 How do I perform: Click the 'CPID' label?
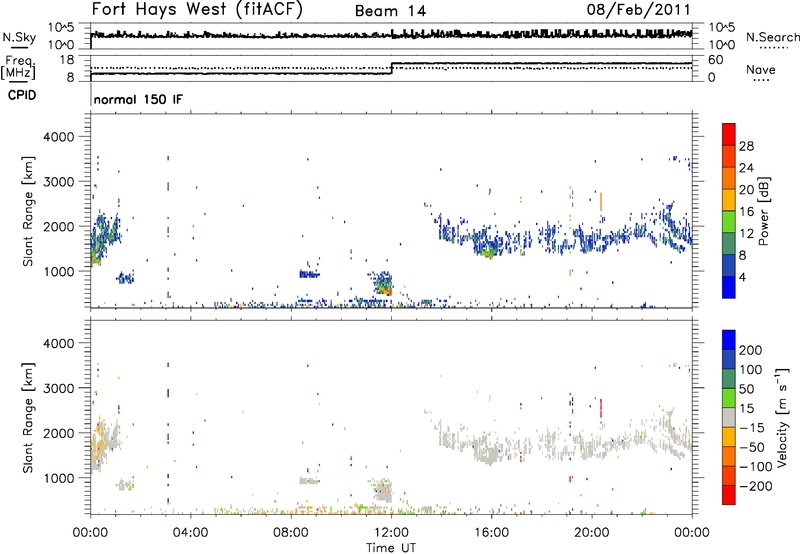(22, 95)
